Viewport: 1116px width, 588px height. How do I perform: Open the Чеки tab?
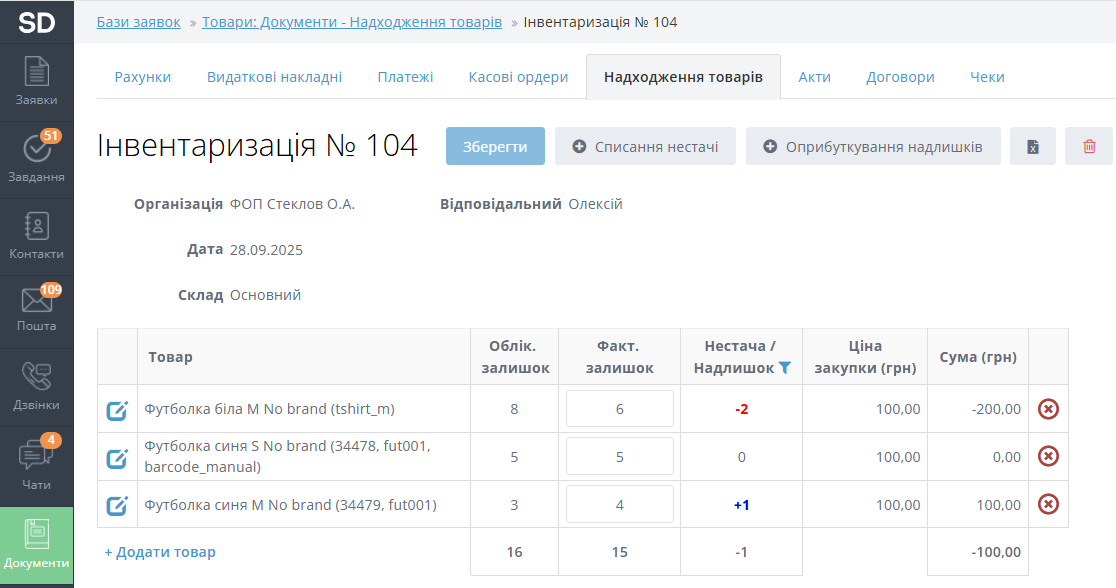pyautogui.click(x=986, y=77)
